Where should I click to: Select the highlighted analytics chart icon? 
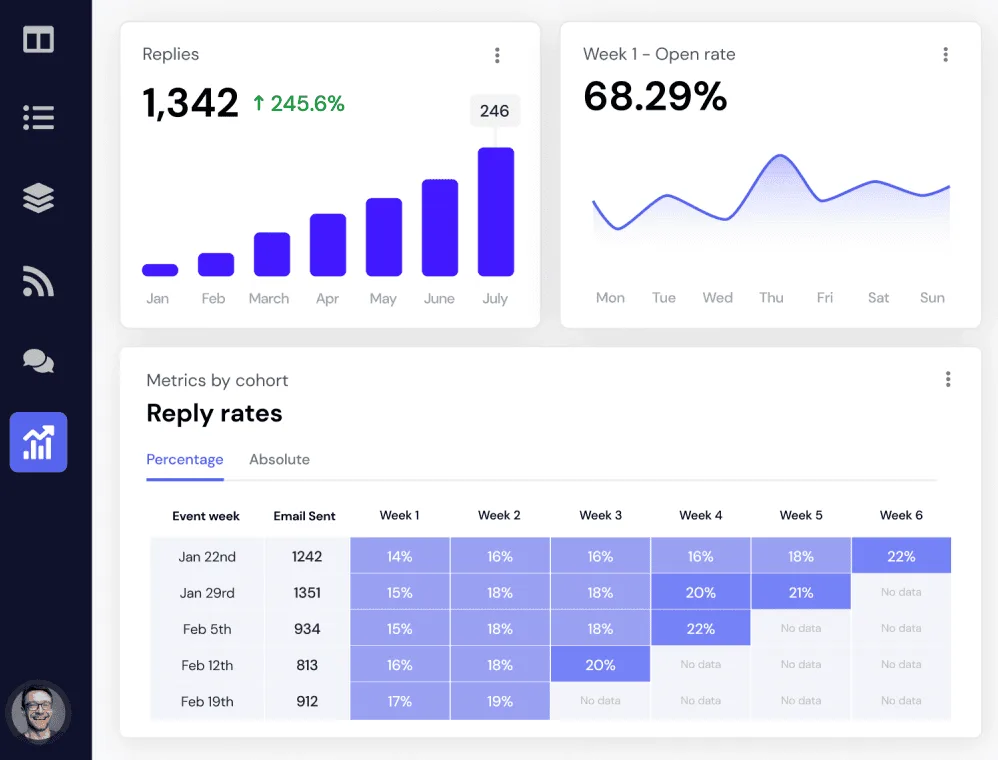pos(38,442)
